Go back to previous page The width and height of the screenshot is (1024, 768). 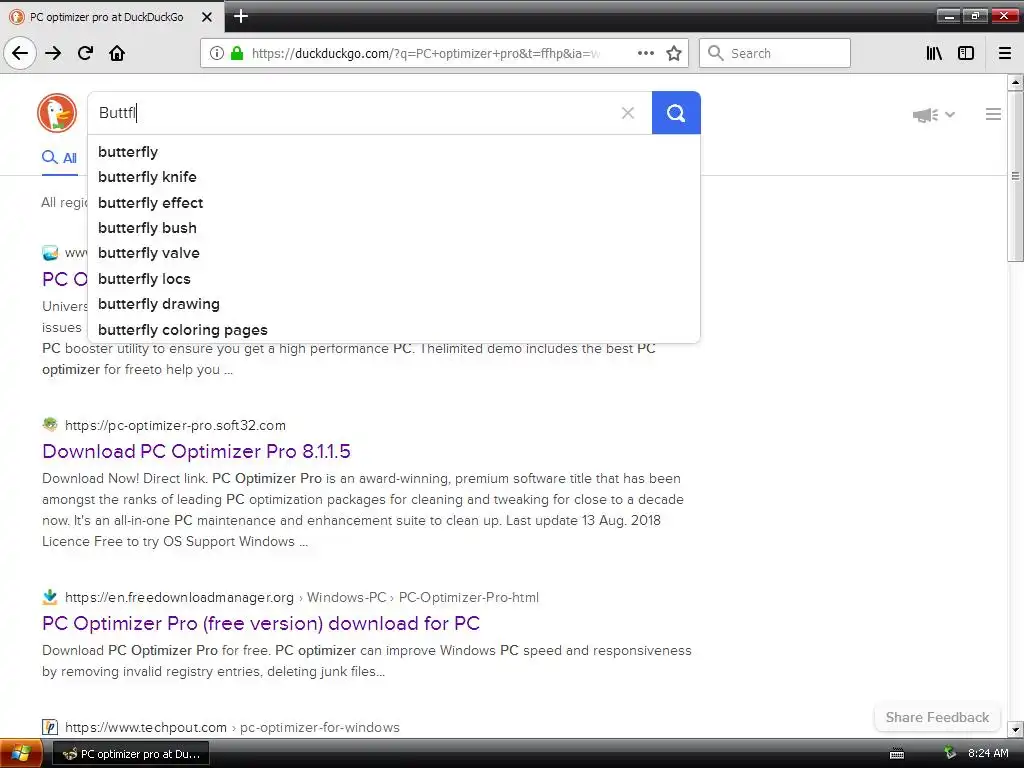[20, 53]
